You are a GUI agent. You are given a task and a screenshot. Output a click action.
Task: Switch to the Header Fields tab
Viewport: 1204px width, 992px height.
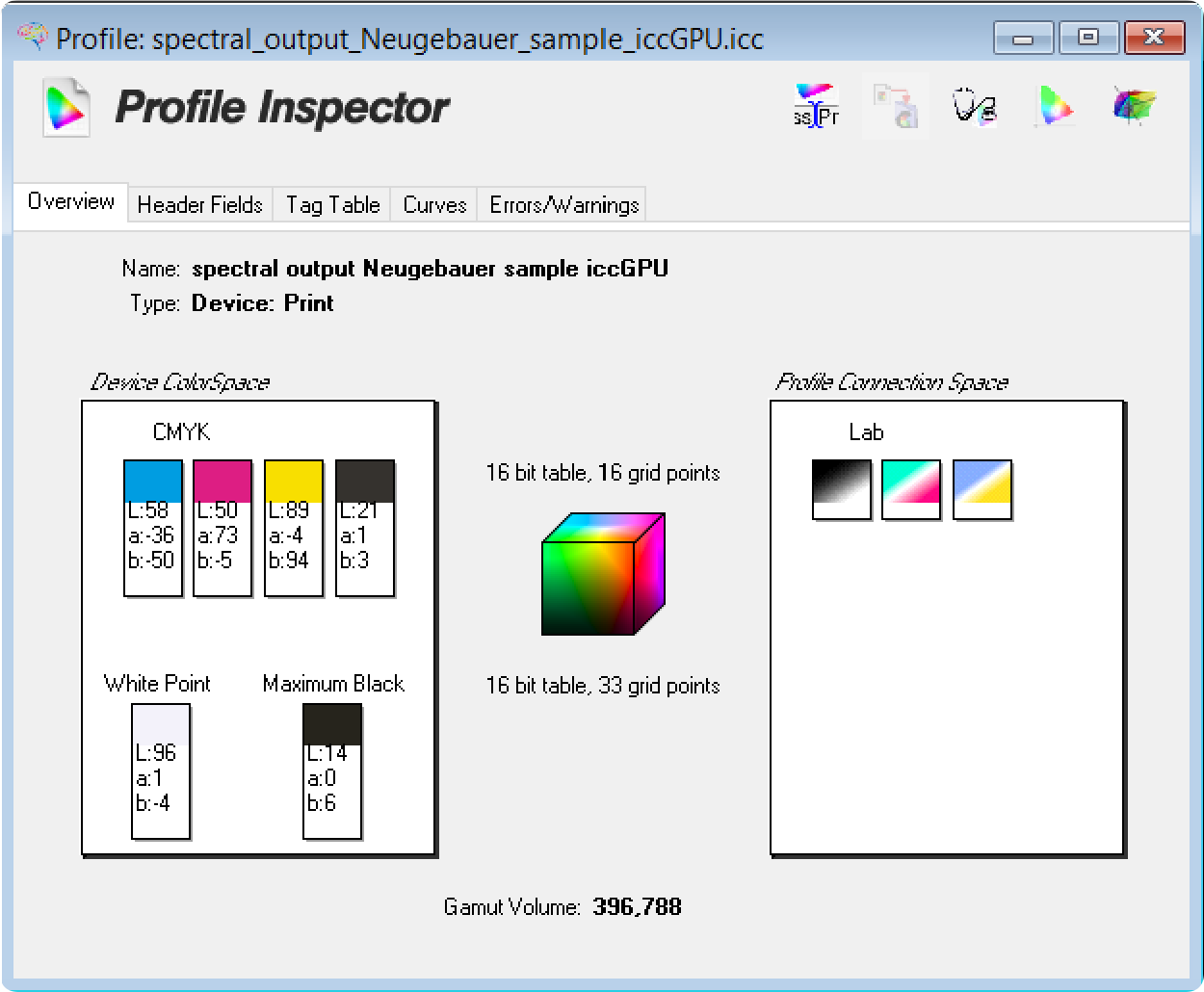click(199, 205)
